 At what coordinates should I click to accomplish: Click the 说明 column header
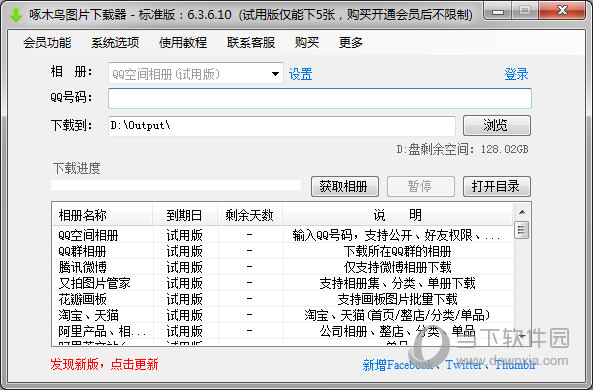[397, 215]
